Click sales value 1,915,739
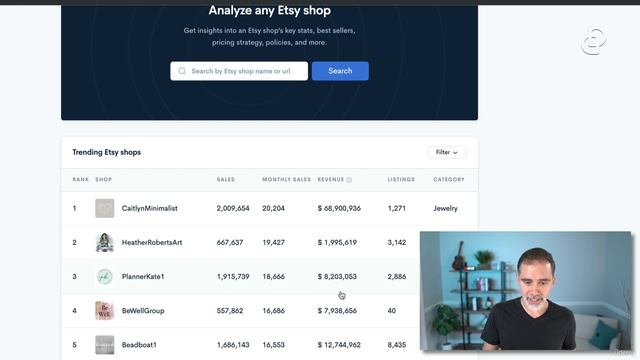640x360 pixels. [x=233, y=277]
